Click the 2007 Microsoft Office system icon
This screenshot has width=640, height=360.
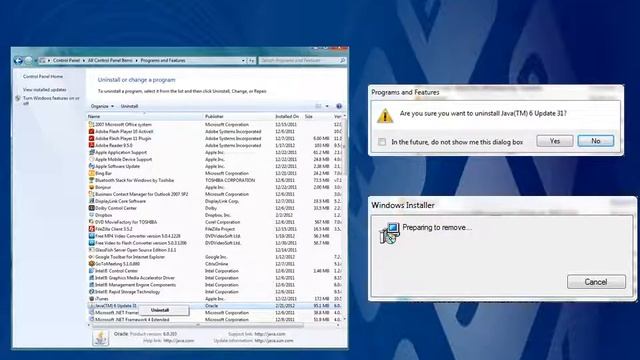coord(91,124)
